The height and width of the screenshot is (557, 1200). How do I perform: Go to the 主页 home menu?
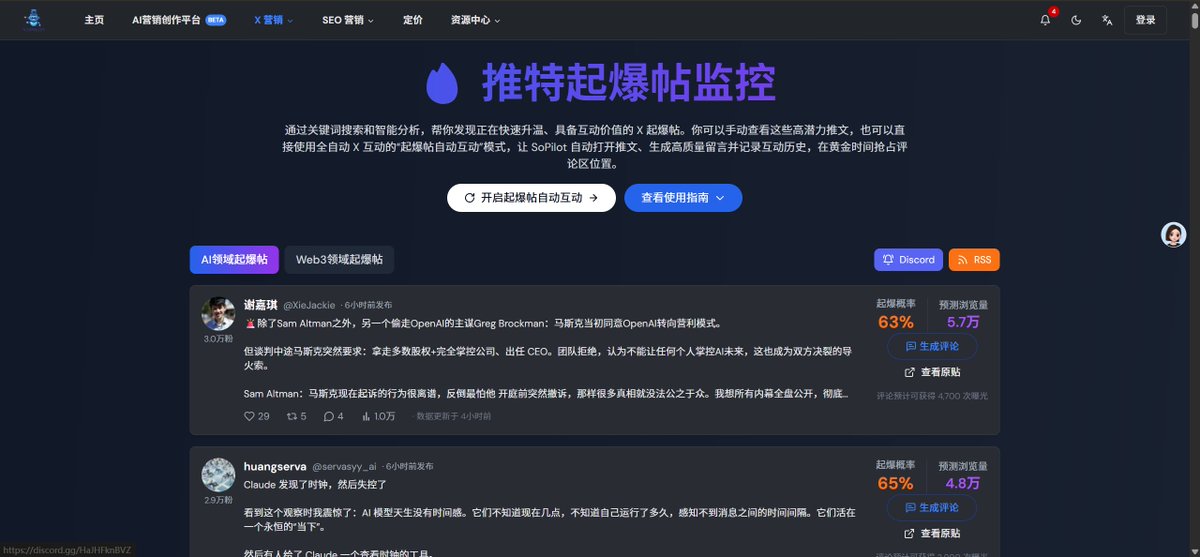coord(94,20)
